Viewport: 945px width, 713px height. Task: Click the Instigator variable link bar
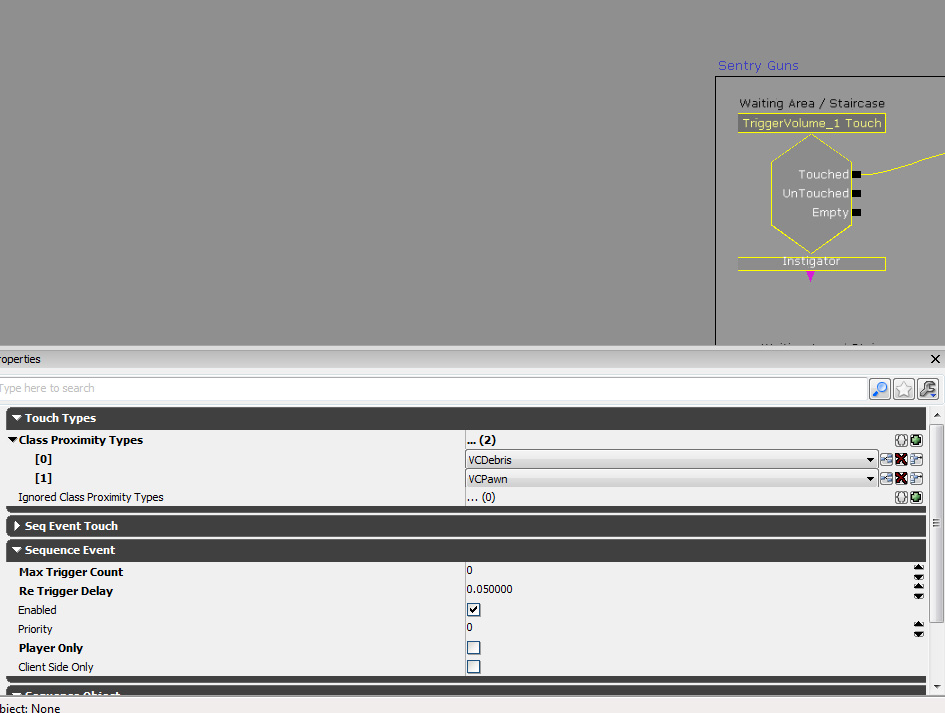(811, 263)
